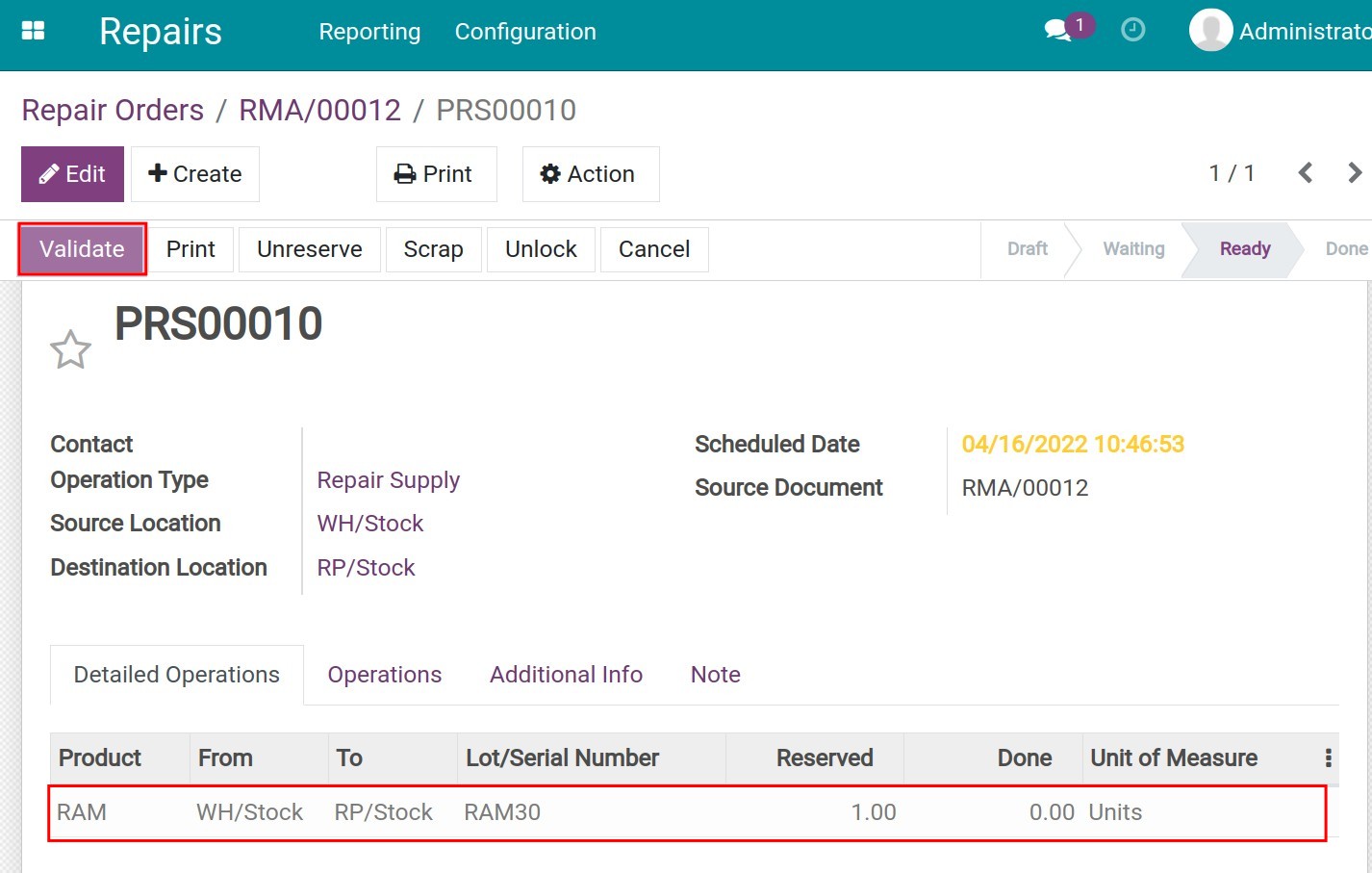Go back to Repair Orders breadcrumb
The height and width of the screenshot is (873, 1372).
(113, 110)
